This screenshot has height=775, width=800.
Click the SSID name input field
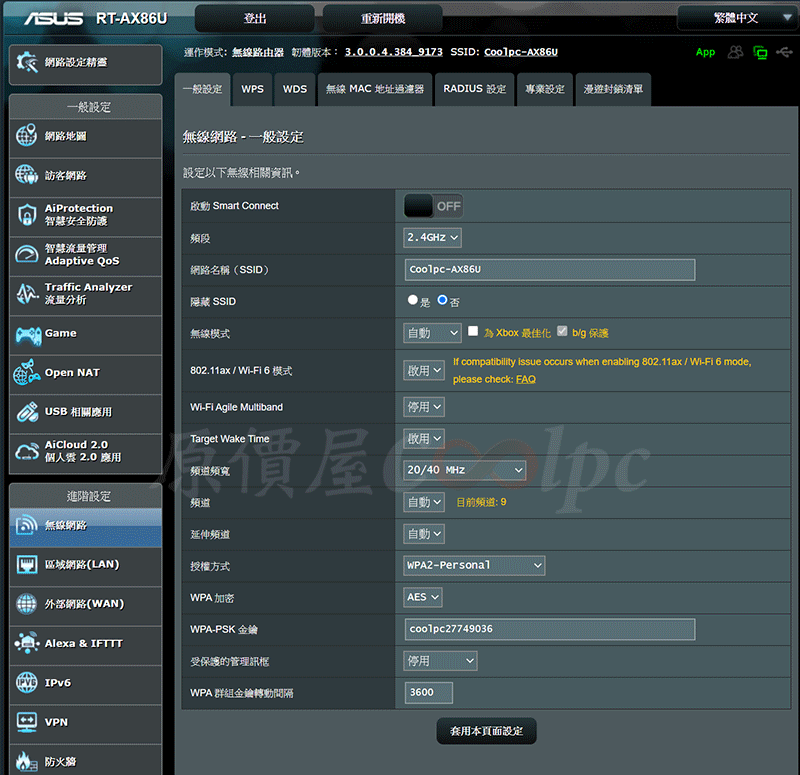pyautogui.click(x=549, y=269)
